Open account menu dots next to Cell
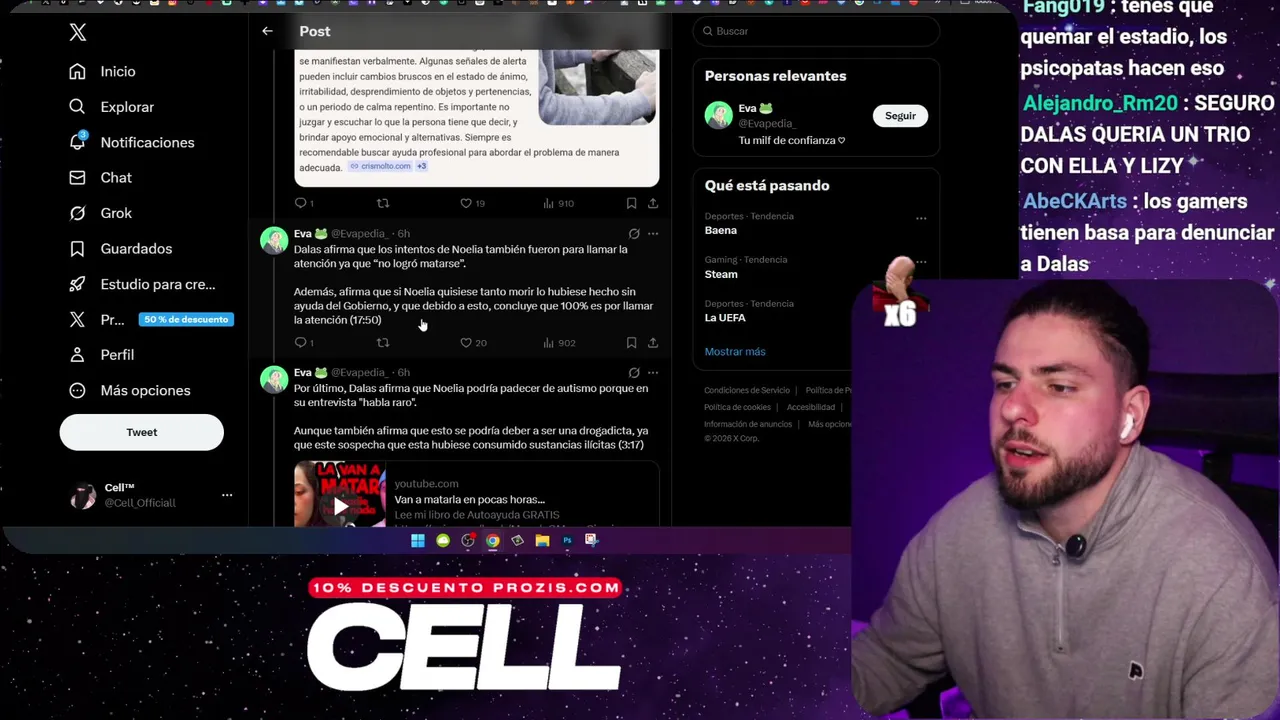Image resolution: width=1280 pixels, height=720 pixels. 227,495
